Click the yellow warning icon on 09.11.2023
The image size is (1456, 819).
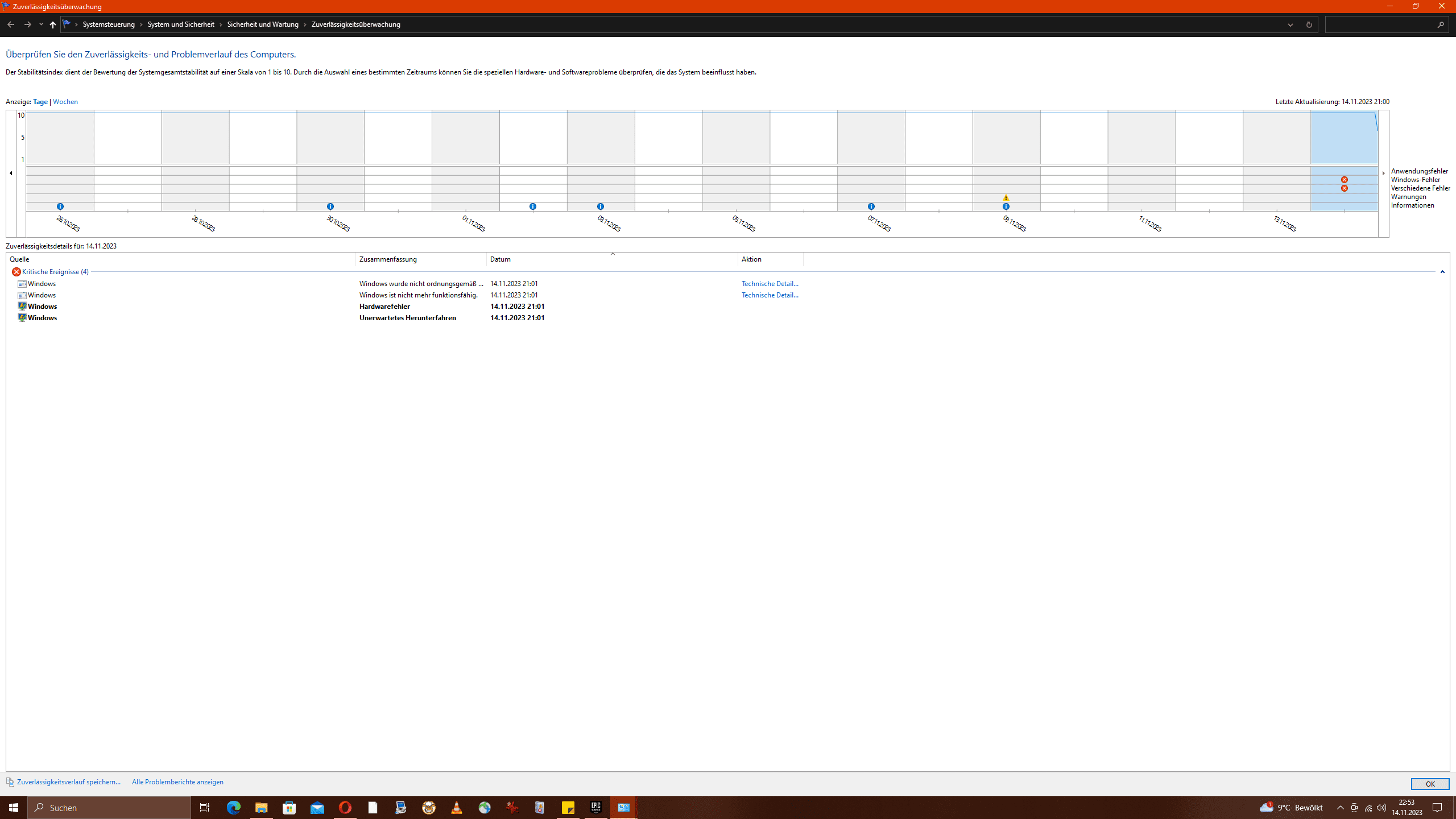point(1006,197)
